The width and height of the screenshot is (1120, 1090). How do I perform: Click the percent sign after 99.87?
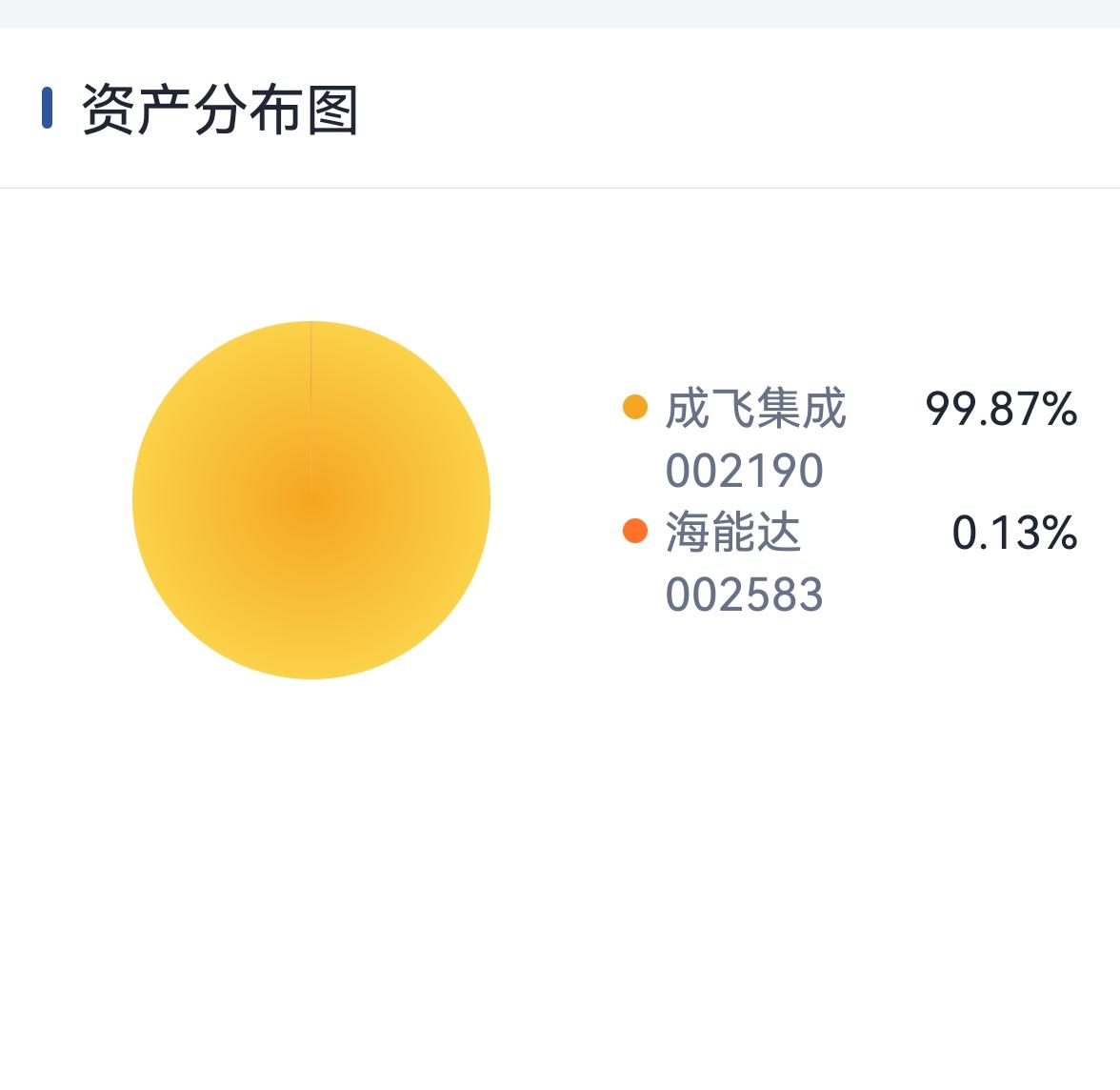[1059, 409]
